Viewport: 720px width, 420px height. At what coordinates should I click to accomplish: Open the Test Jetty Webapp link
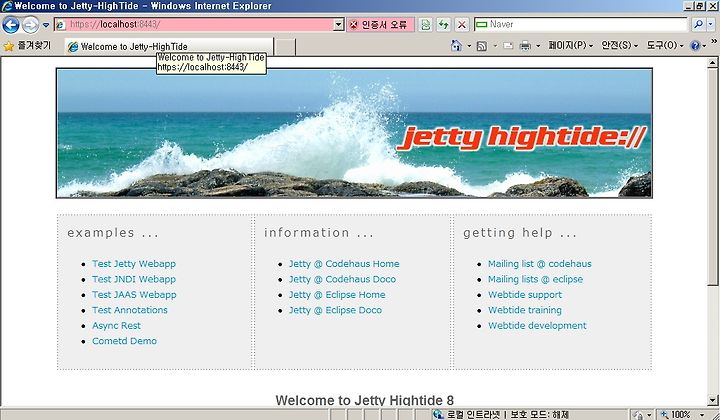[134, 263]
